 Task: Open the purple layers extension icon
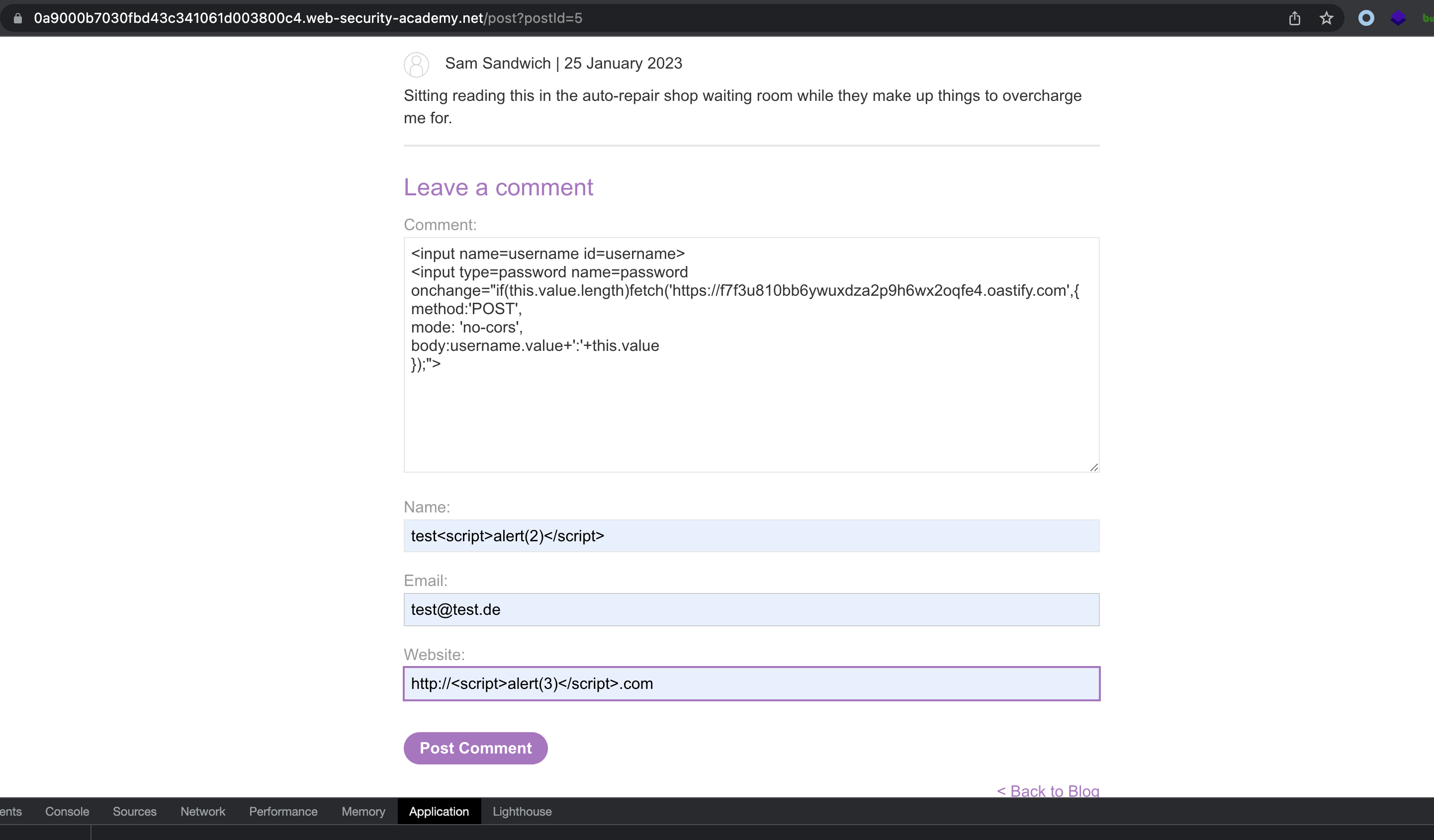[x=1398, y=18]
